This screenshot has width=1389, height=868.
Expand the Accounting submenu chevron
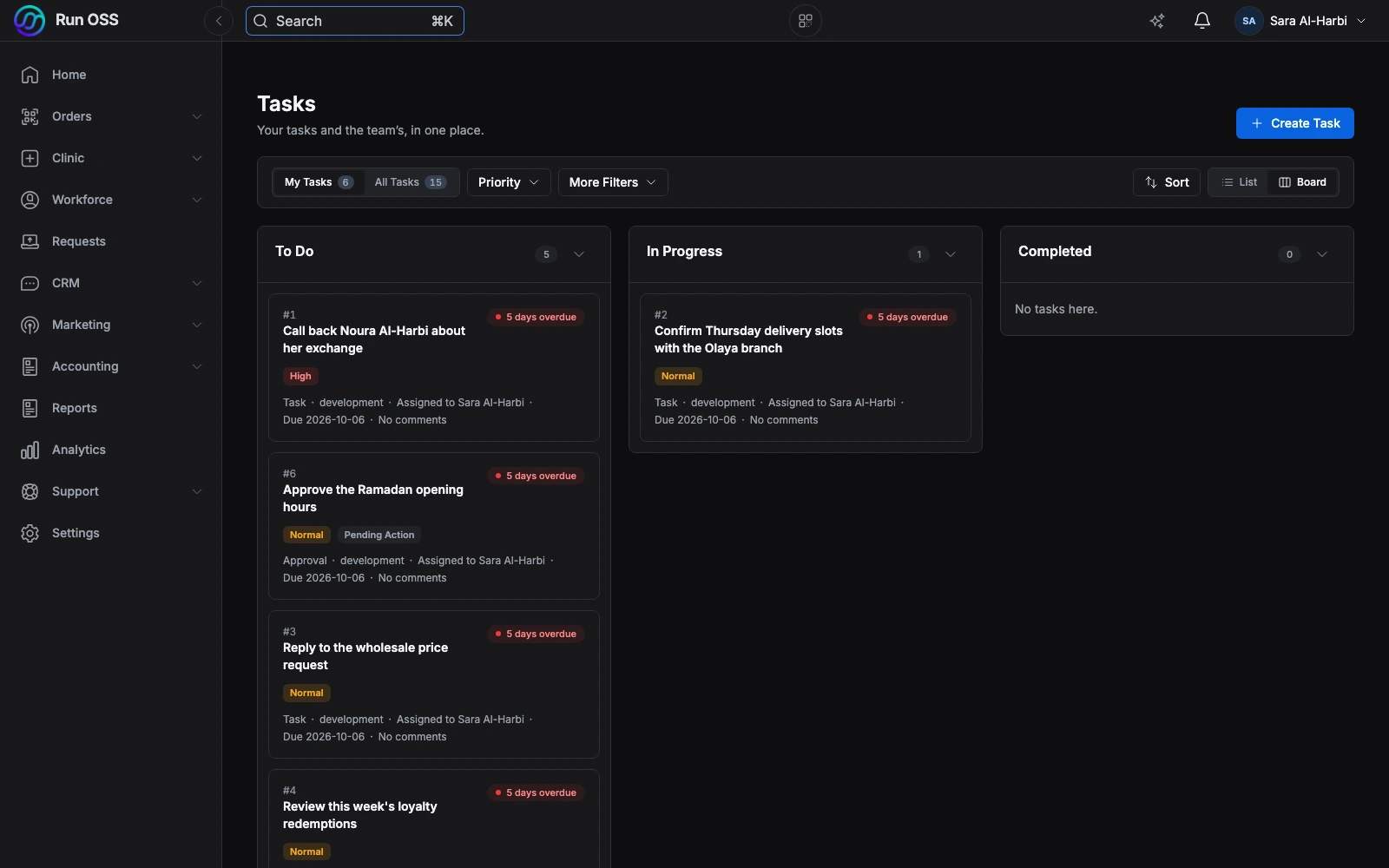[197, 366]
